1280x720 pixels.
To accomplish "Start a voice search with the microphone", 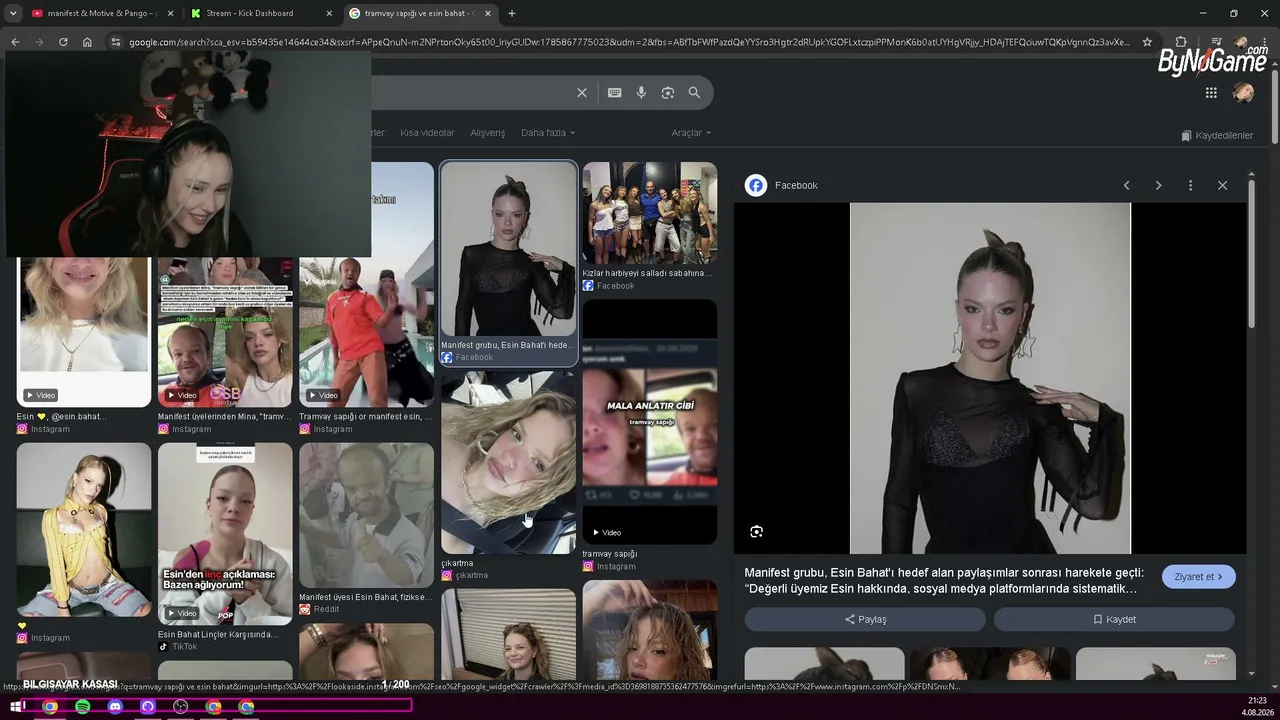I will coord(641,93).
